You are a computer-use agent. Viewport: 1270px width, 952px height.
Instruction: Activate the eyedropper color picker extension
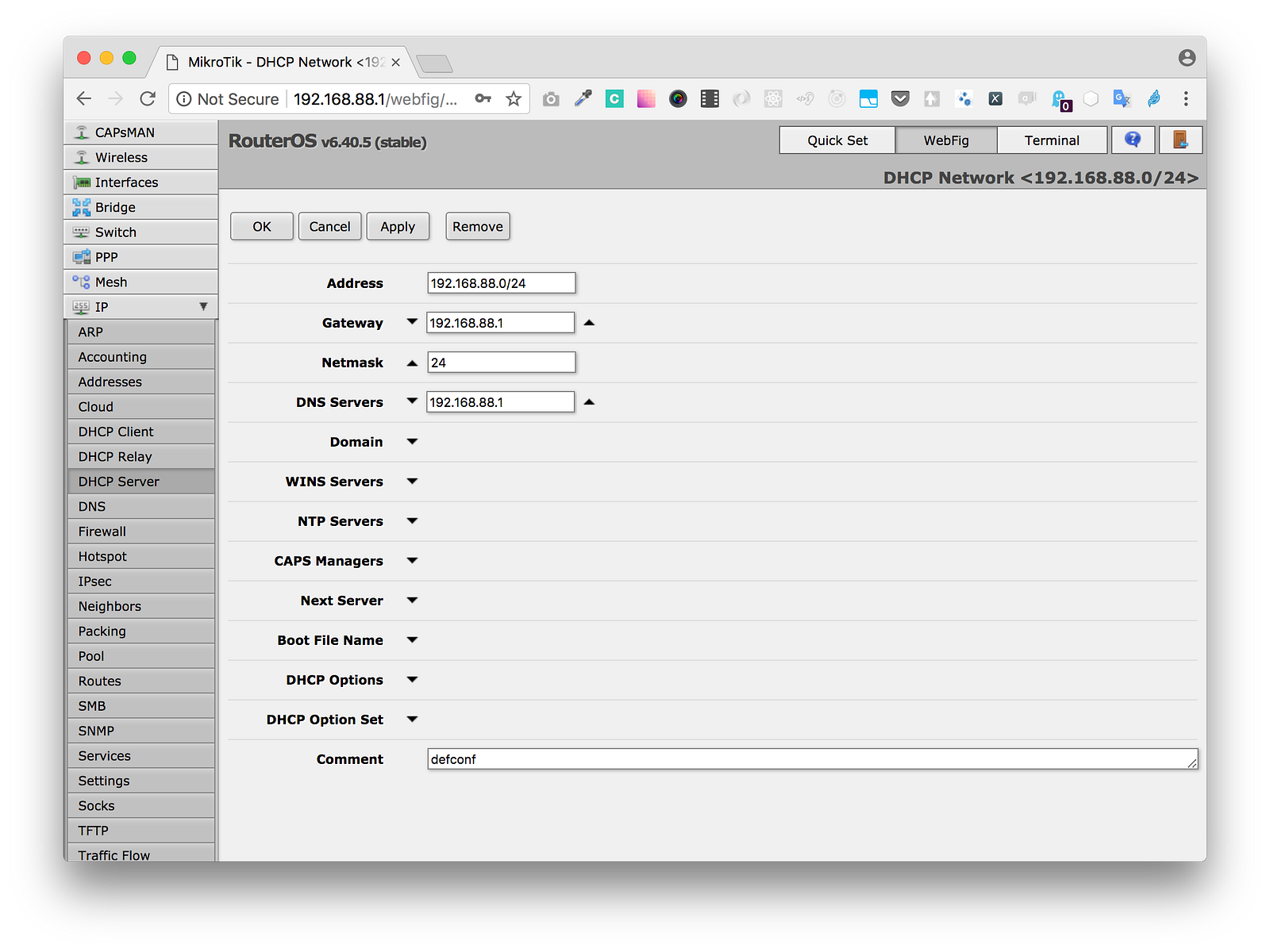point(583,98)
